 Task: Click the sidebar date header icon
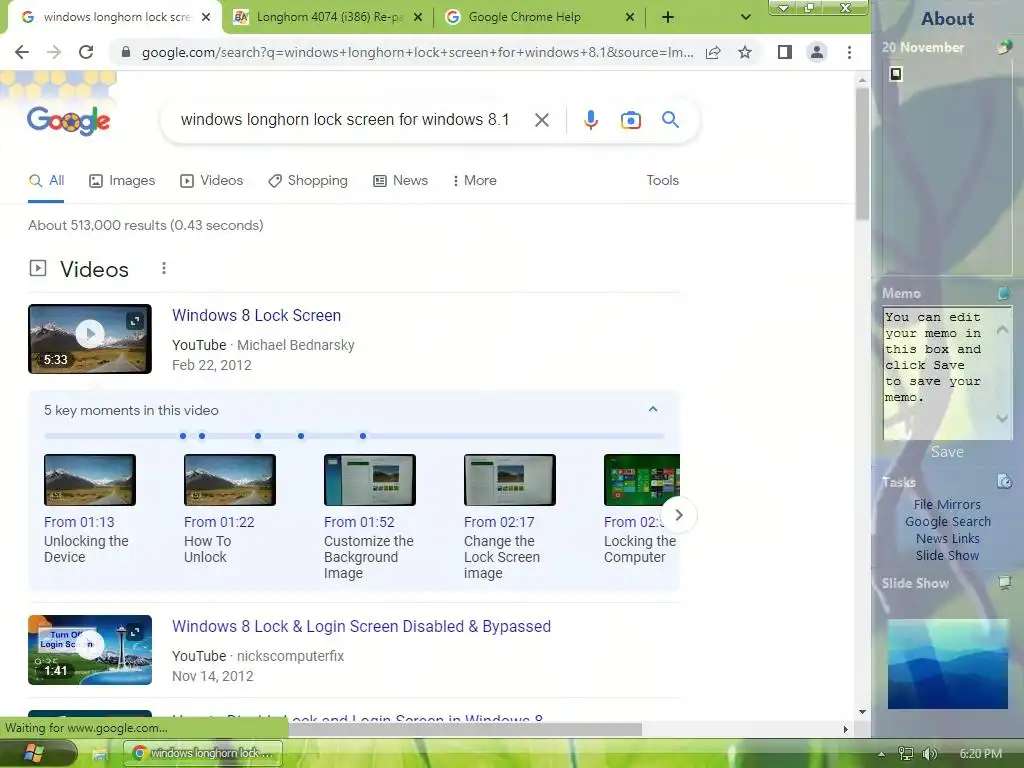tap(1004, 46)
